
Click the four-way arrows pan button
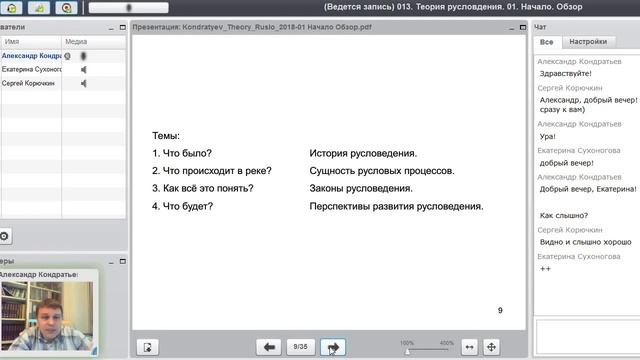tap(491, 347)
